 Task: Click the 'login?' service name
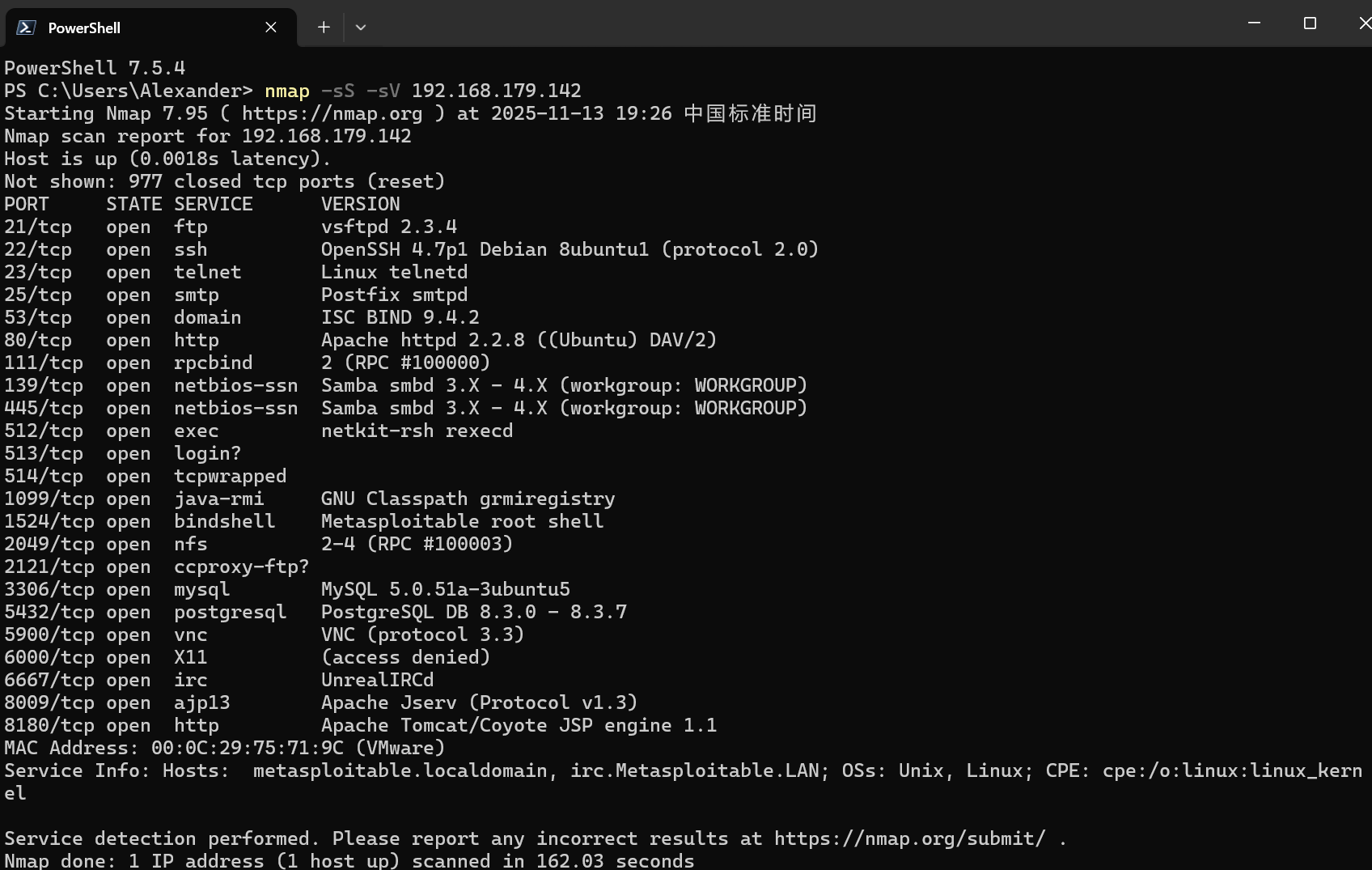(208, 453)
